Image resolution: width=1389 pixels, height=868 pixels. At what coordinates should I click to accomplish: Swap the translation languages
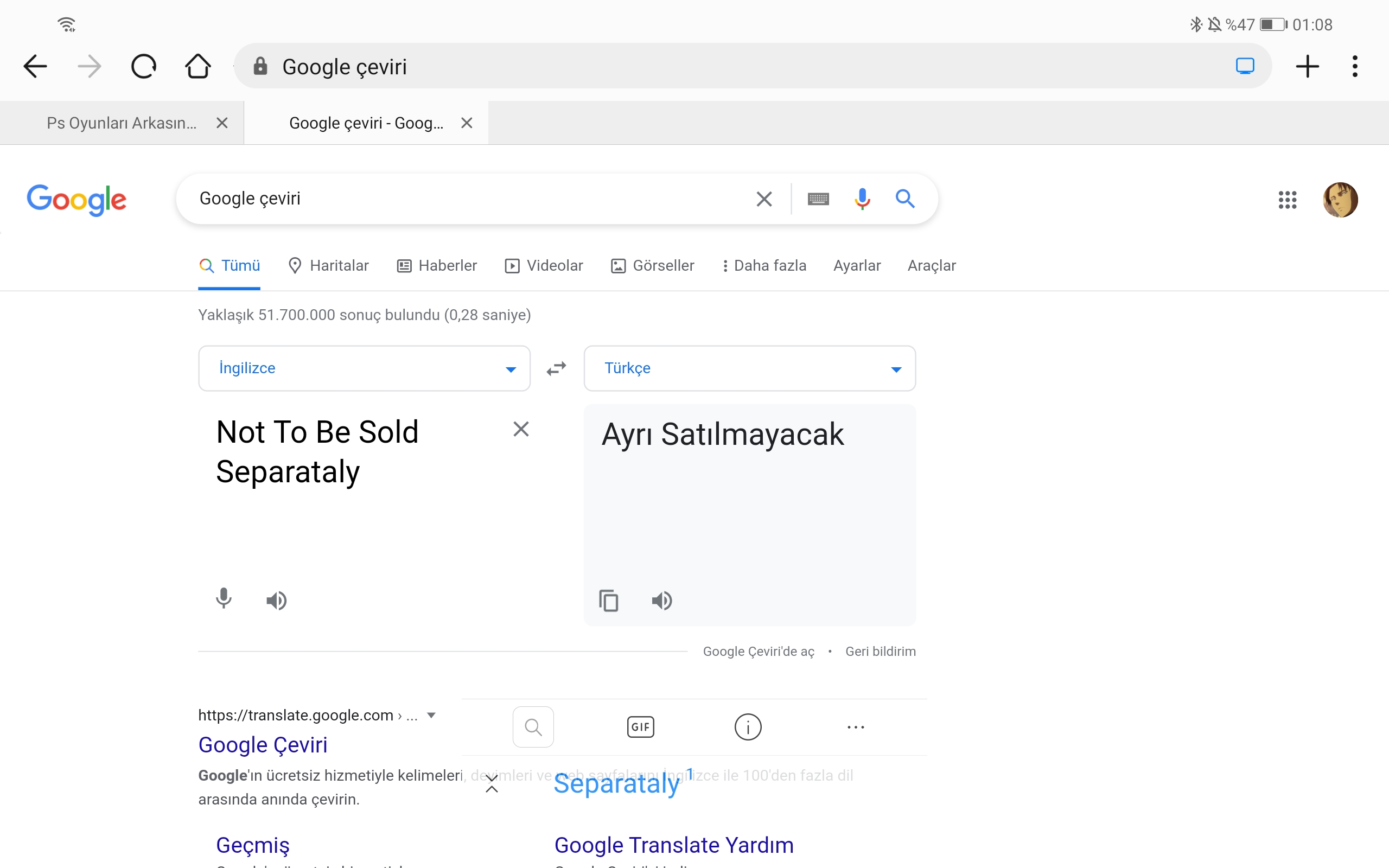pos(556,368)
